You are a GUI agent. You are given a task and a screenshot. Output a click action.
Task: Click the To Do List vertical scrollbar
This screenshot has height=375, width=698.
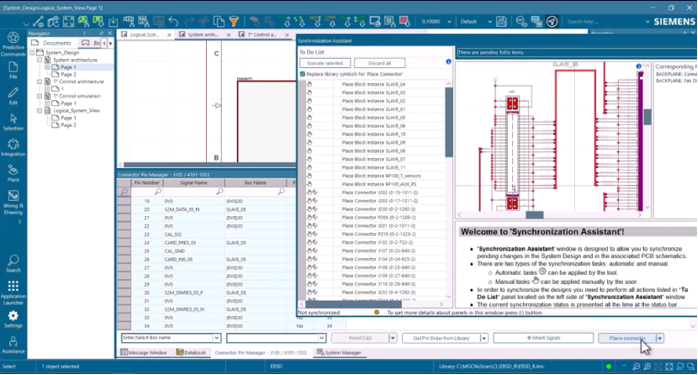pos(449,189)
